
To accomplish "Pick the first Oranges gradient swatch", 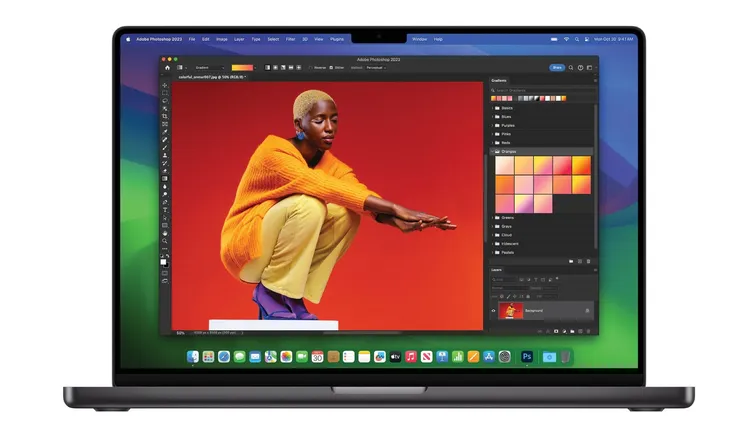I will click(x=504, y=166).
